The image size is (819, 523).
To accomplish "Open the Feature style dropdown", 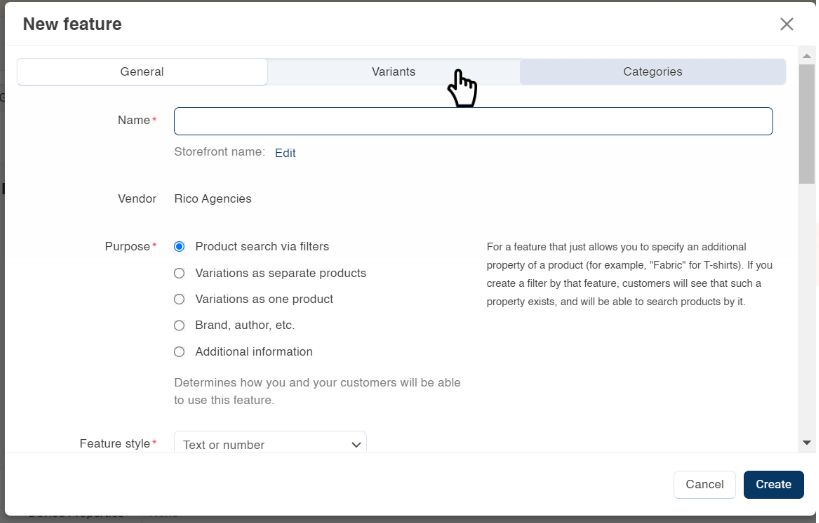I will [270, 444].
